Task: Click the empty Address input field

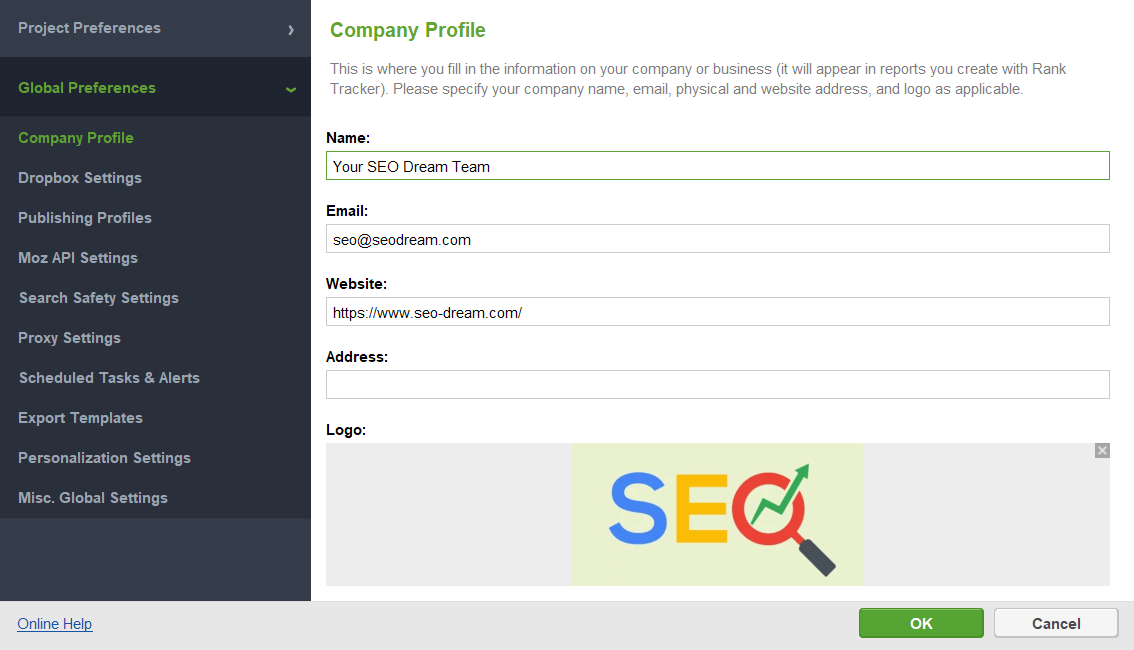Action: pyautogui.click(x=717, y=384)
